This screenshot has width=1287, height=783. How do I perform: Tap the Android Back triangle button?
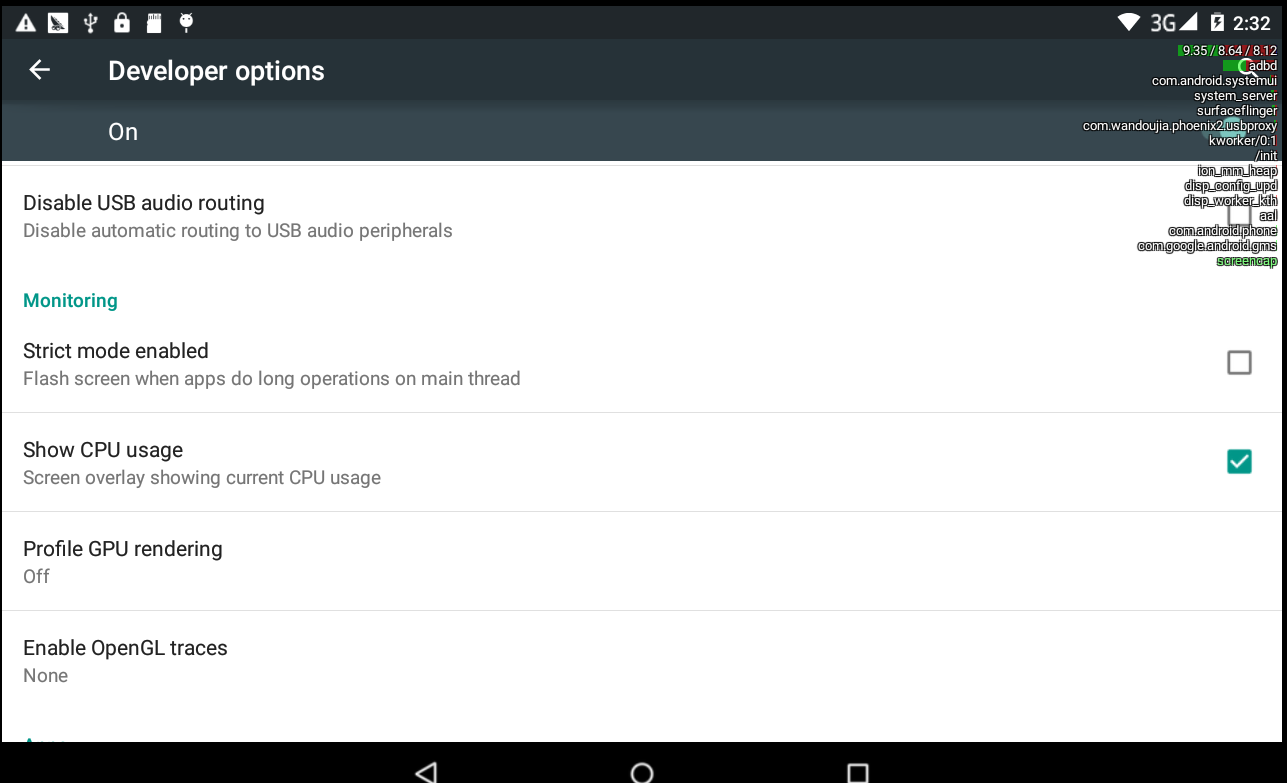427,772
